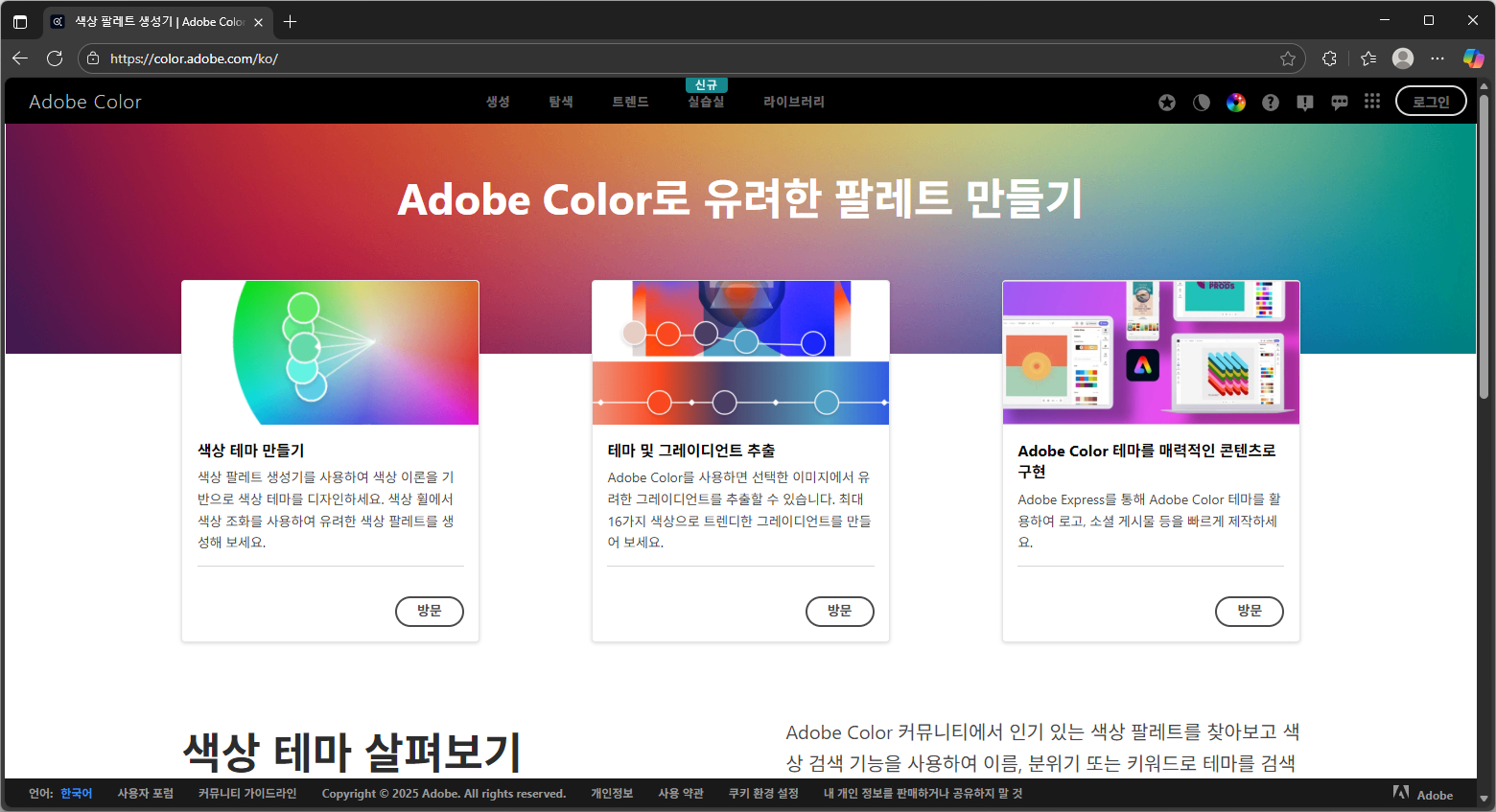Open the feedback report icon with exclamation mark
The image size is (1496, 812).
(1305, 102)
